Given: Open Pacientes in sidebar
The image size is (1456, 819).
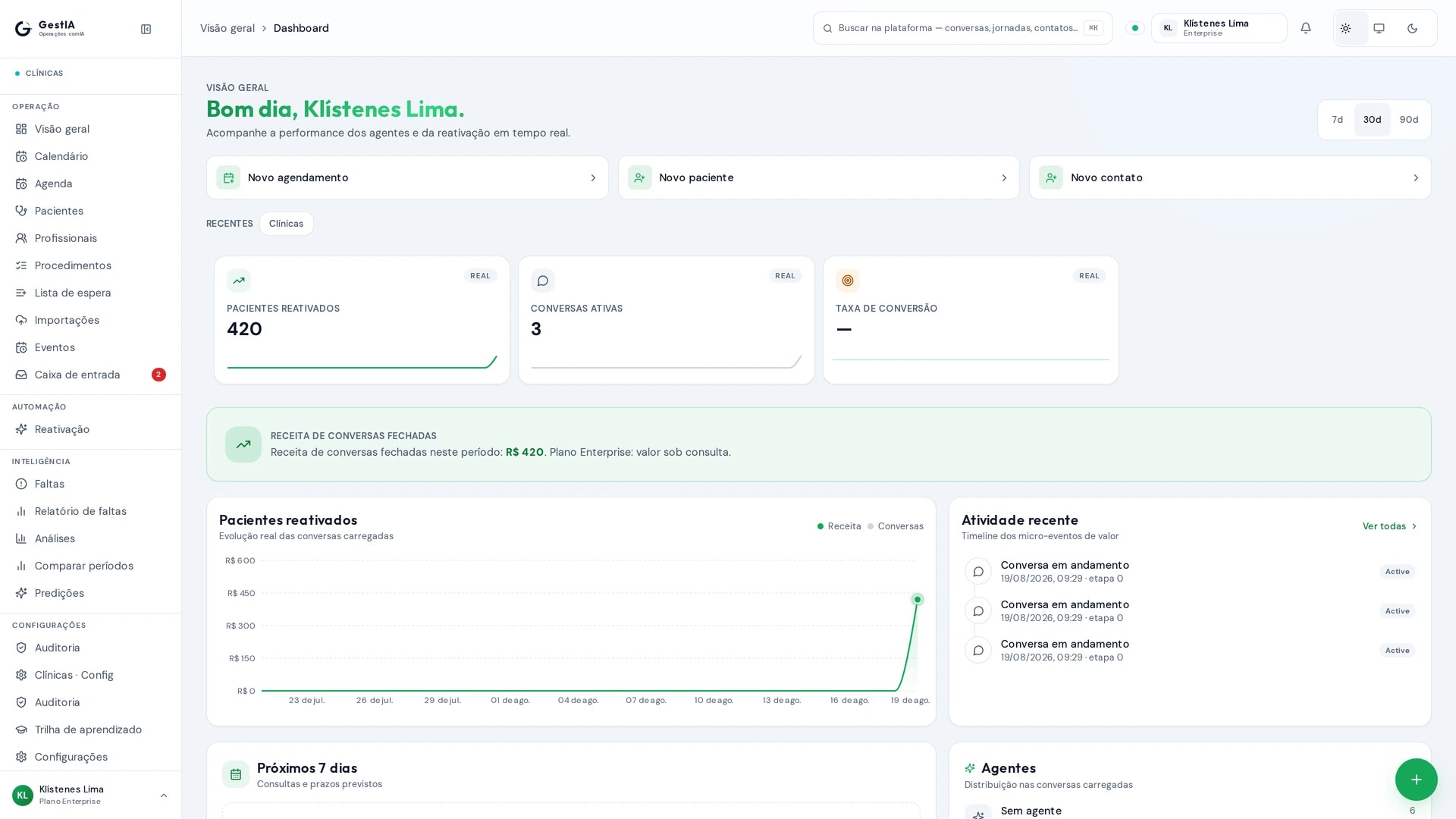Looking at the screenshot, I should [x=91, y=211].
